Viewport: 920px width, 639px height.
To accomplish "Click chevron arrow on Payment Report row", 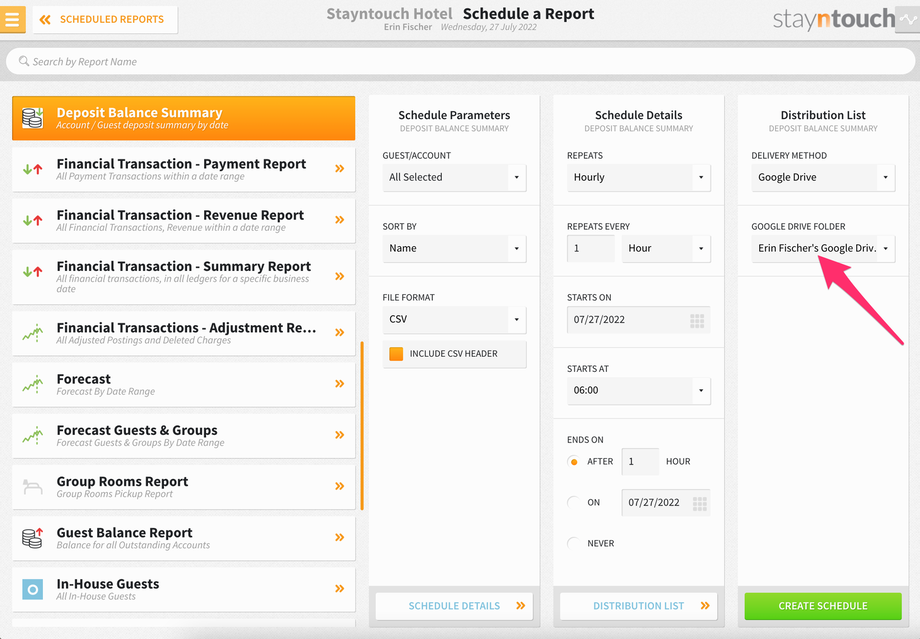I will [340, 169].
